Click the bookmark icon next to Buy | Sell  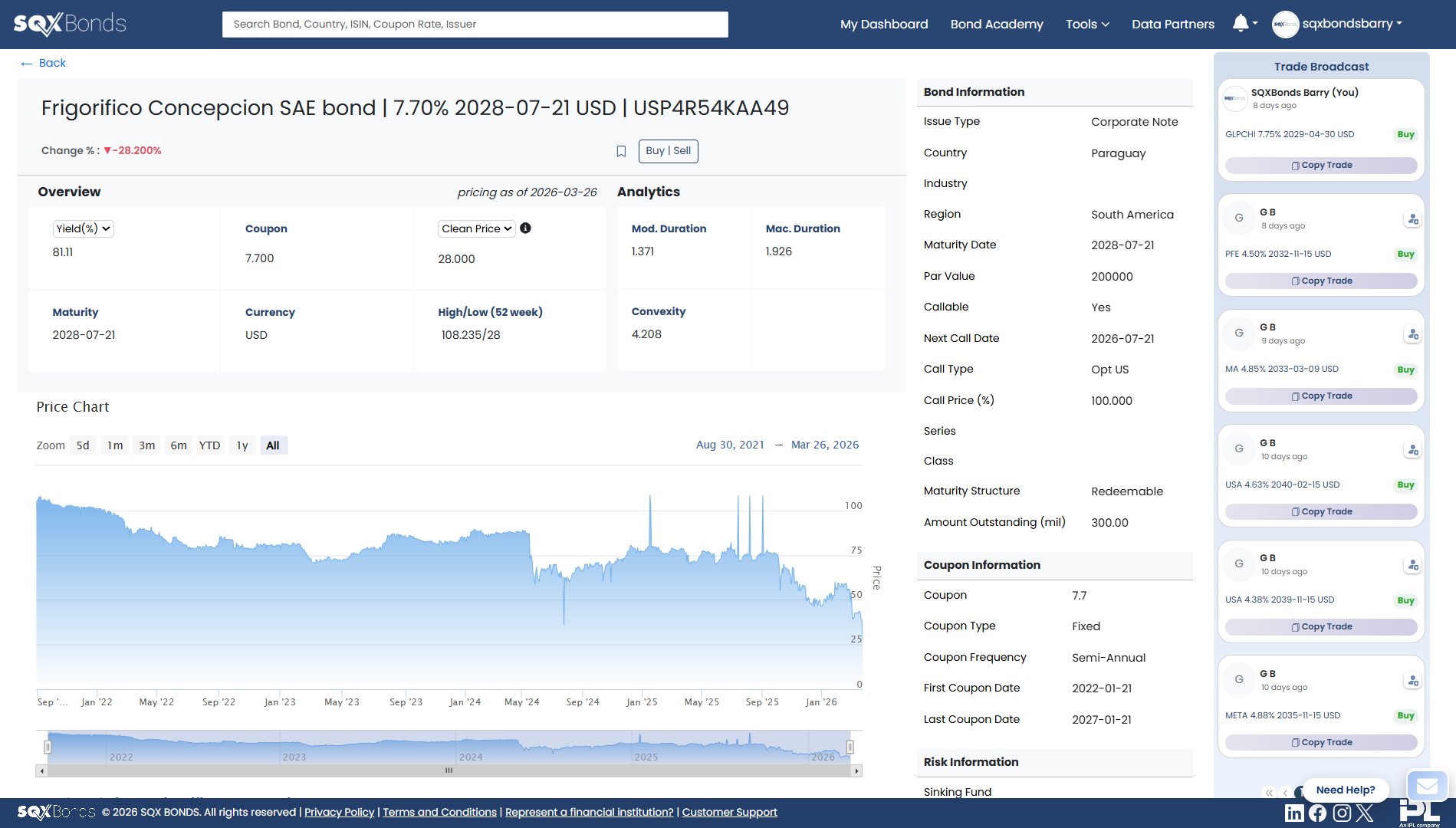(x=621, y=151)
